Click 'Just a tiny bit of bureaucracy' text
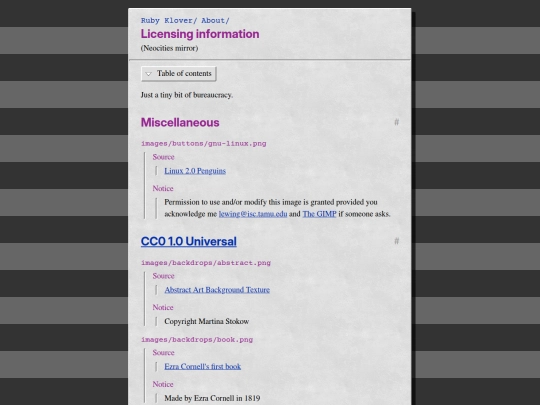 point(187,95)
